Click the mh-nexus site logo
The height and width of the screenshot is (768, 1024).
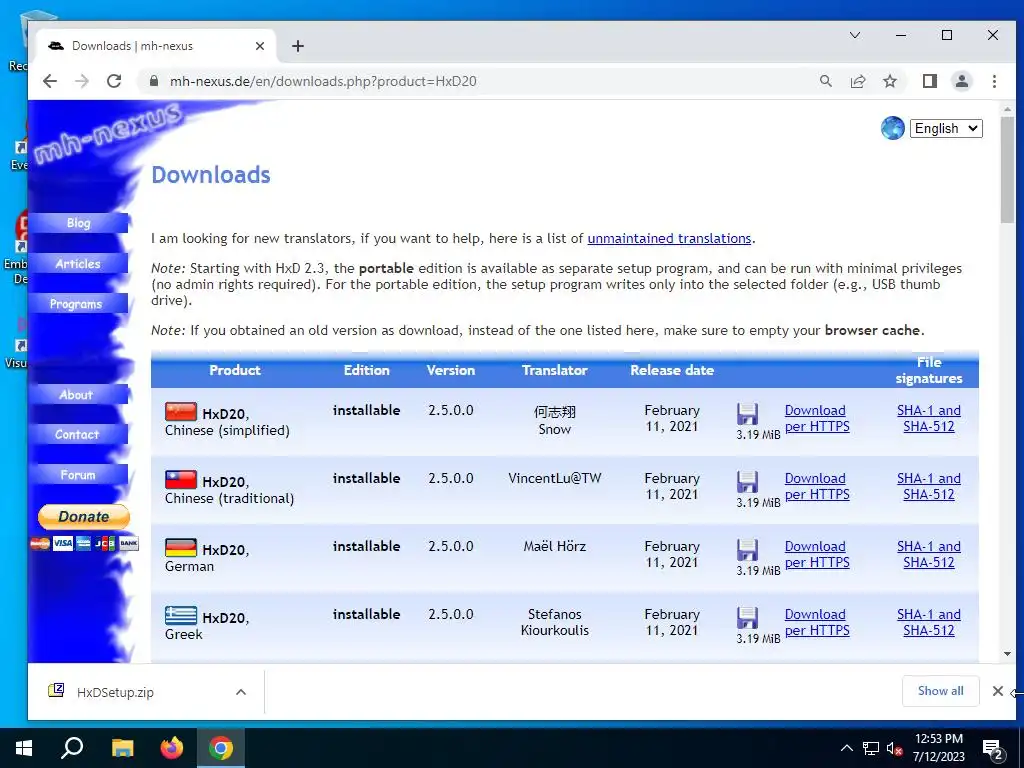(108, 133)
